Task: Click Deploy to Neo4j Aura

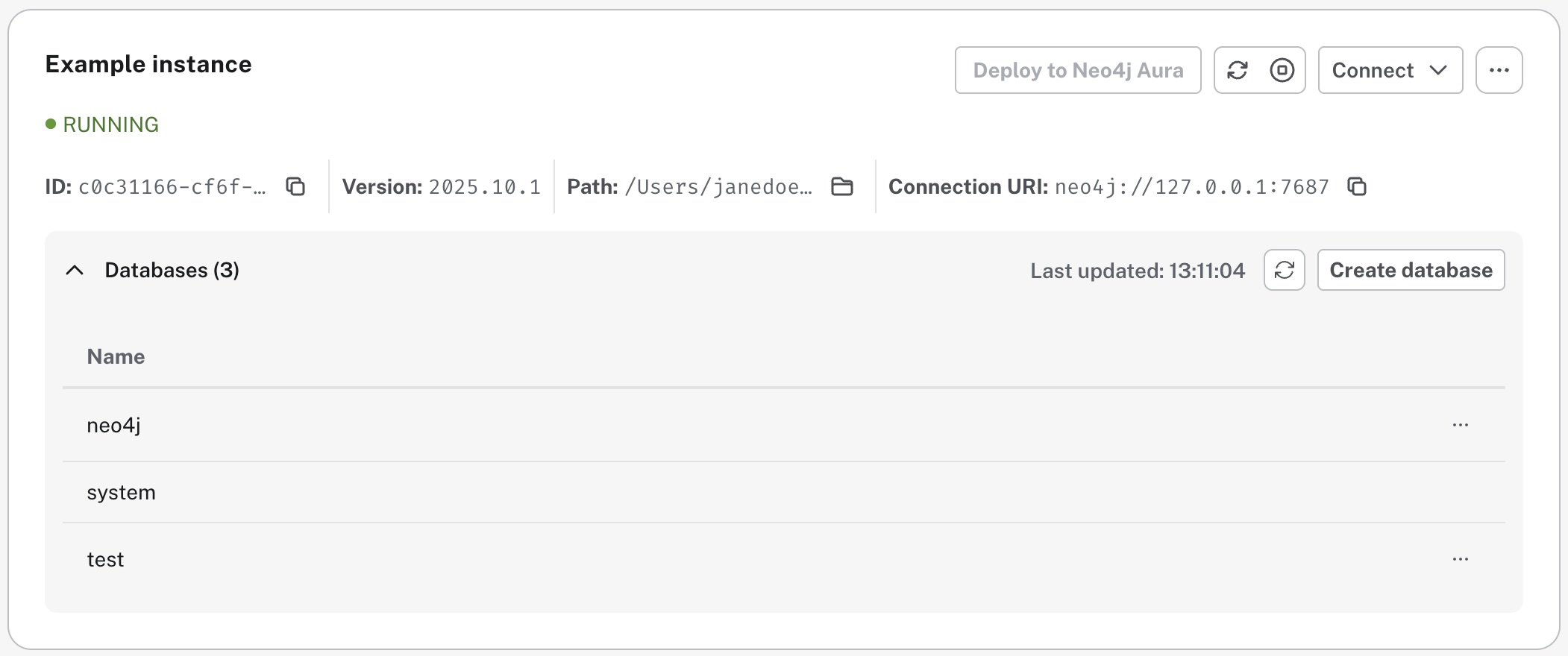Action: pos(1077,70)
